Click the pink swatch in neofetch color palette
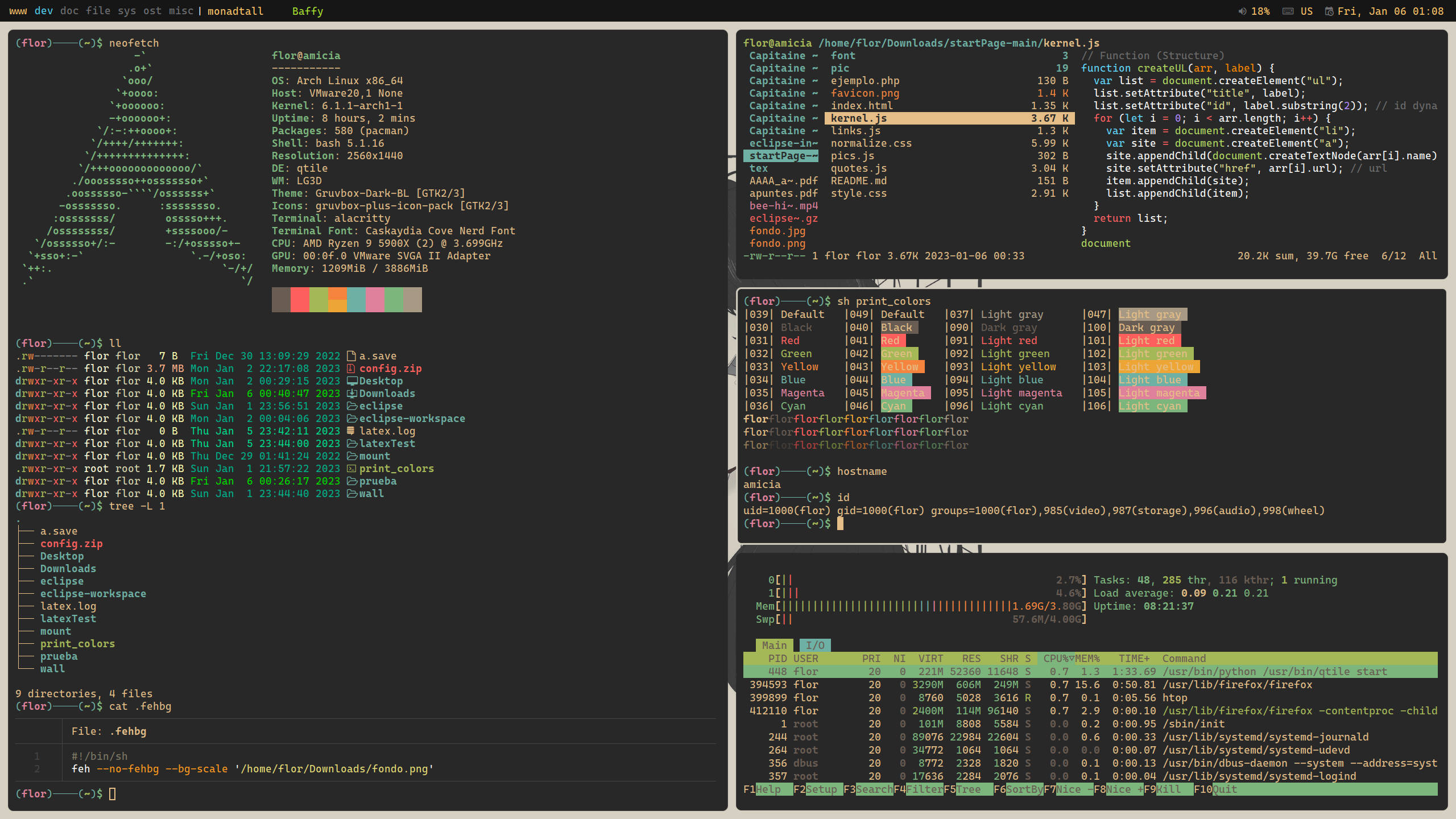The height and width of the screenshot is (819, 1456). coord(375,300)
